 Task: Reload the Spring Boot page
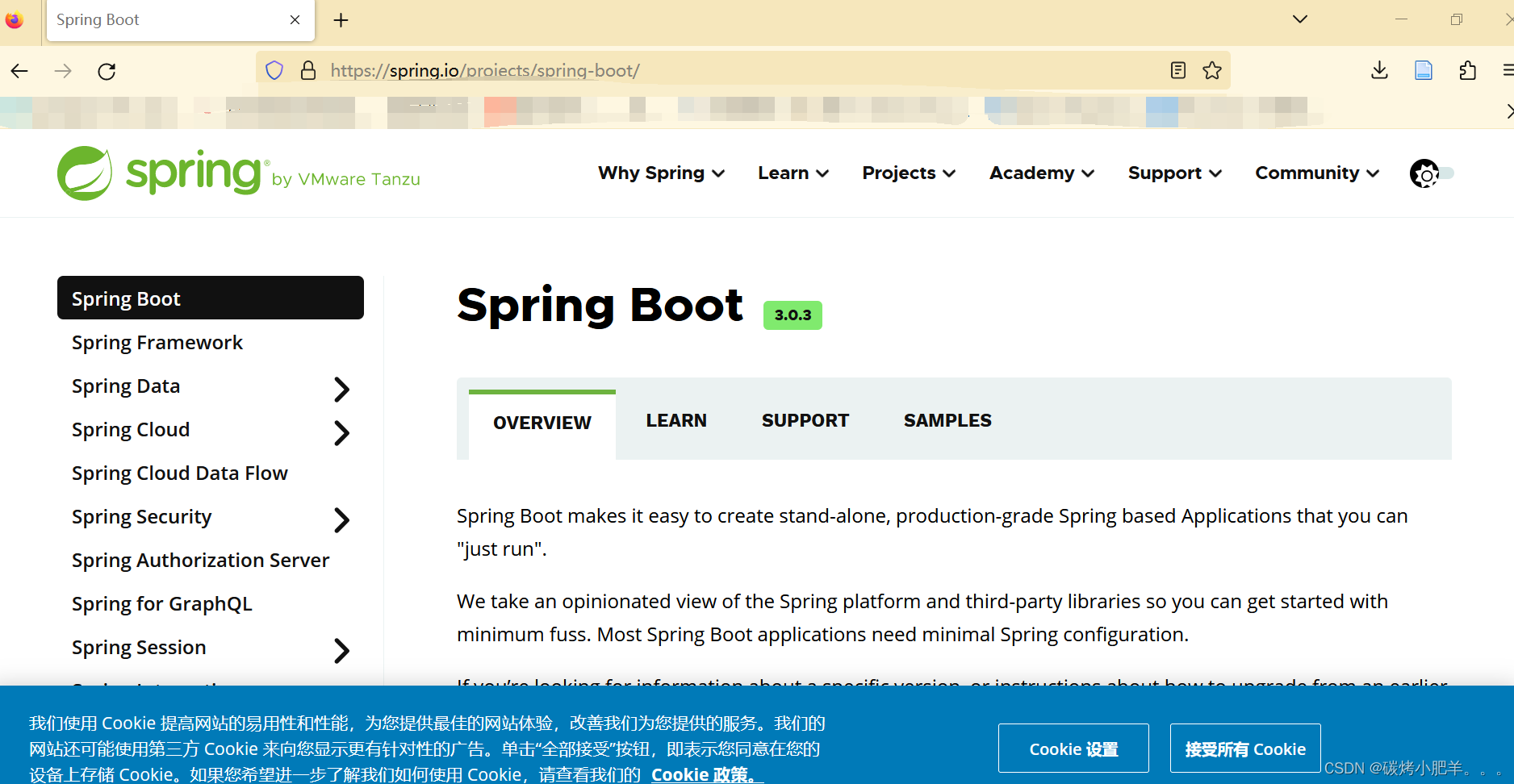click(x=107, y=71)
